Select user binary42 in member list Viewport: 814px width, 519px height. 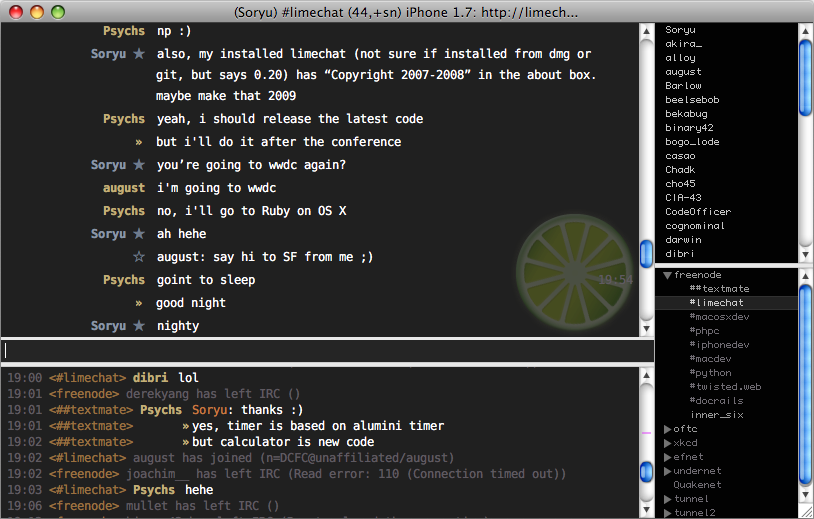click(689, 128)
